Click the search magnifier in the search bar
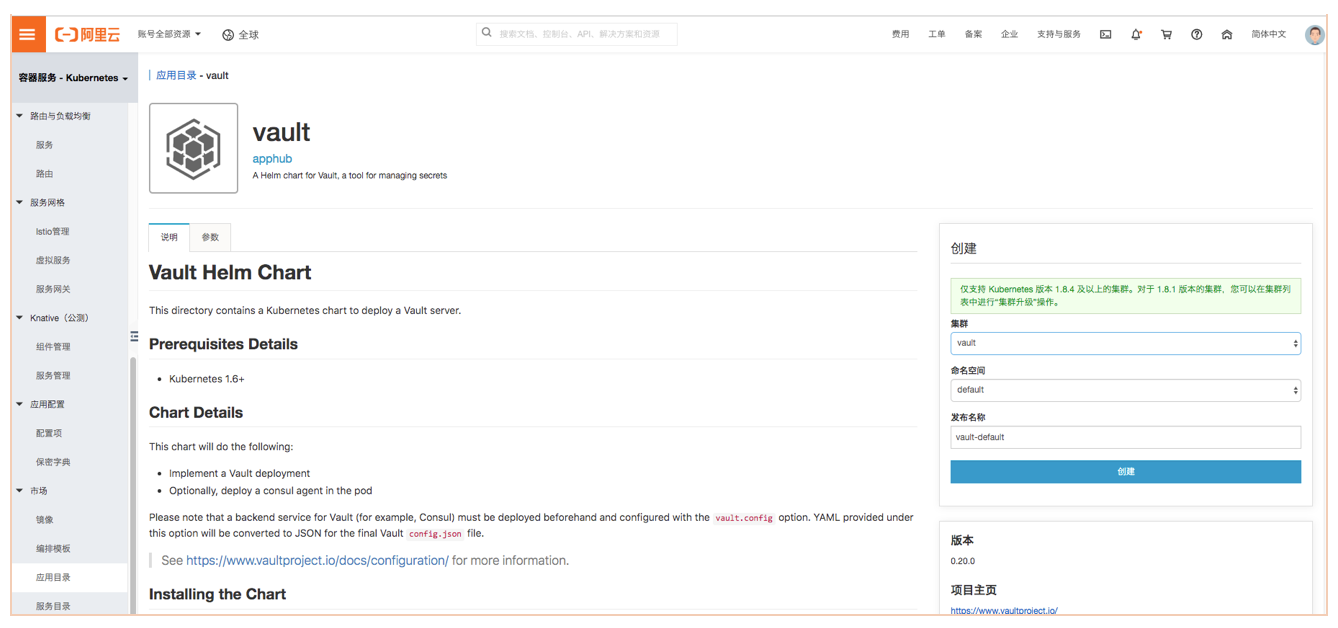The height and width of the screenshot is (628, 1338). 487,33
